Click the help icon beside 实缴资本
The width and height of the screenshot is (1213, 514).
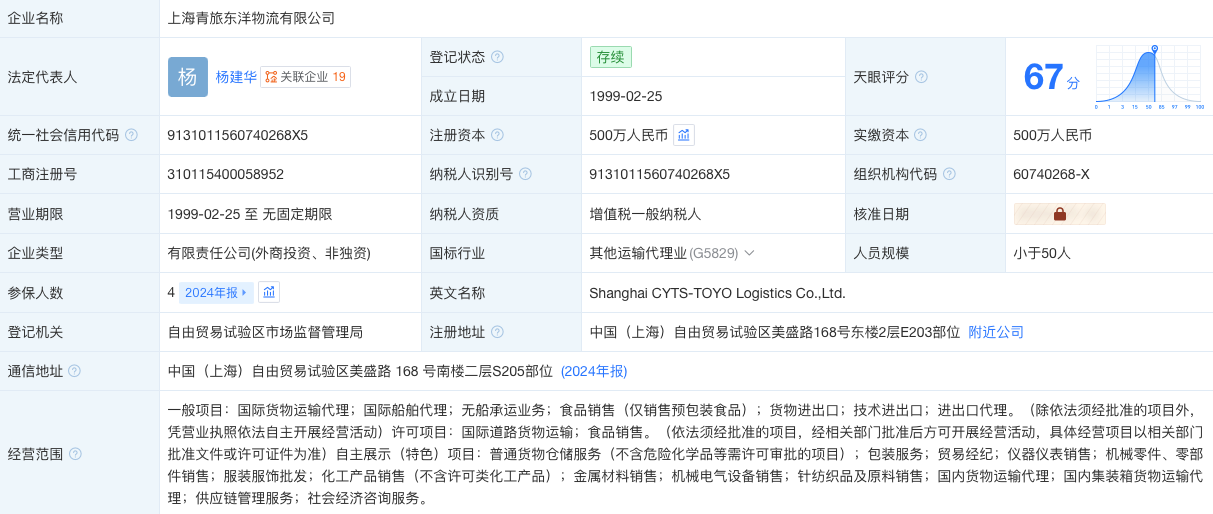(x=920, y=135)
